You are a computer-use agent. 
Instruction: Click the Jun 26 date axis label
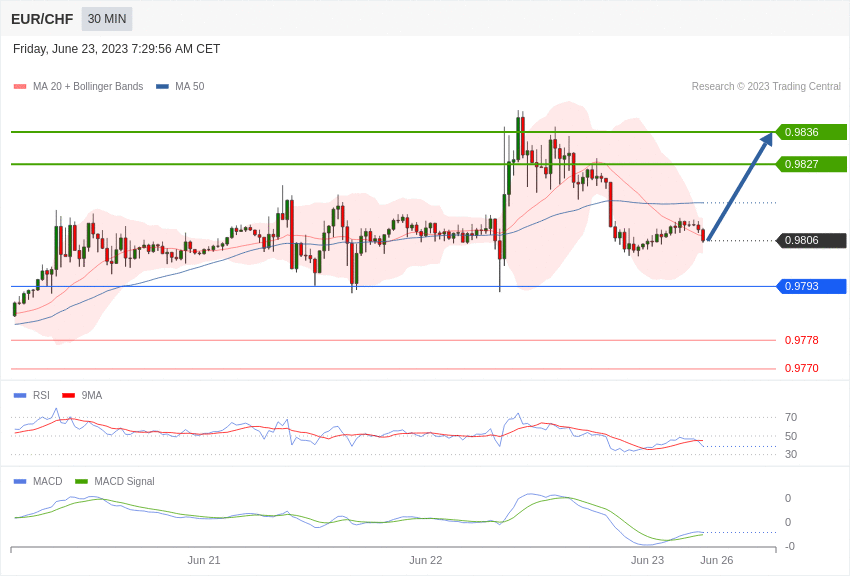click(717, 560)
